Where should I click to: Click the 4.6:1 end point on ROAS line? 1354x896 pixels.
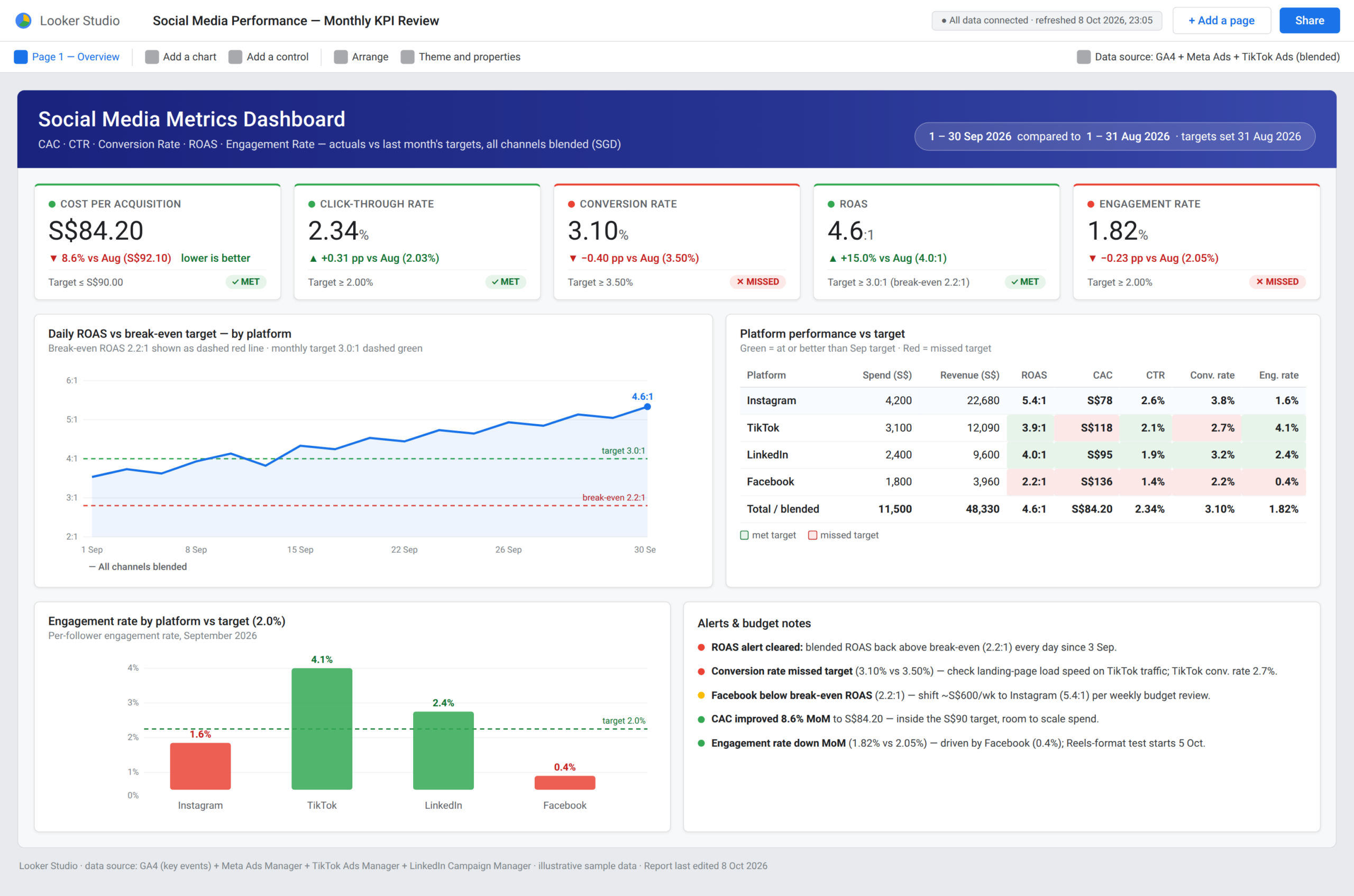[x=647, y=407]
